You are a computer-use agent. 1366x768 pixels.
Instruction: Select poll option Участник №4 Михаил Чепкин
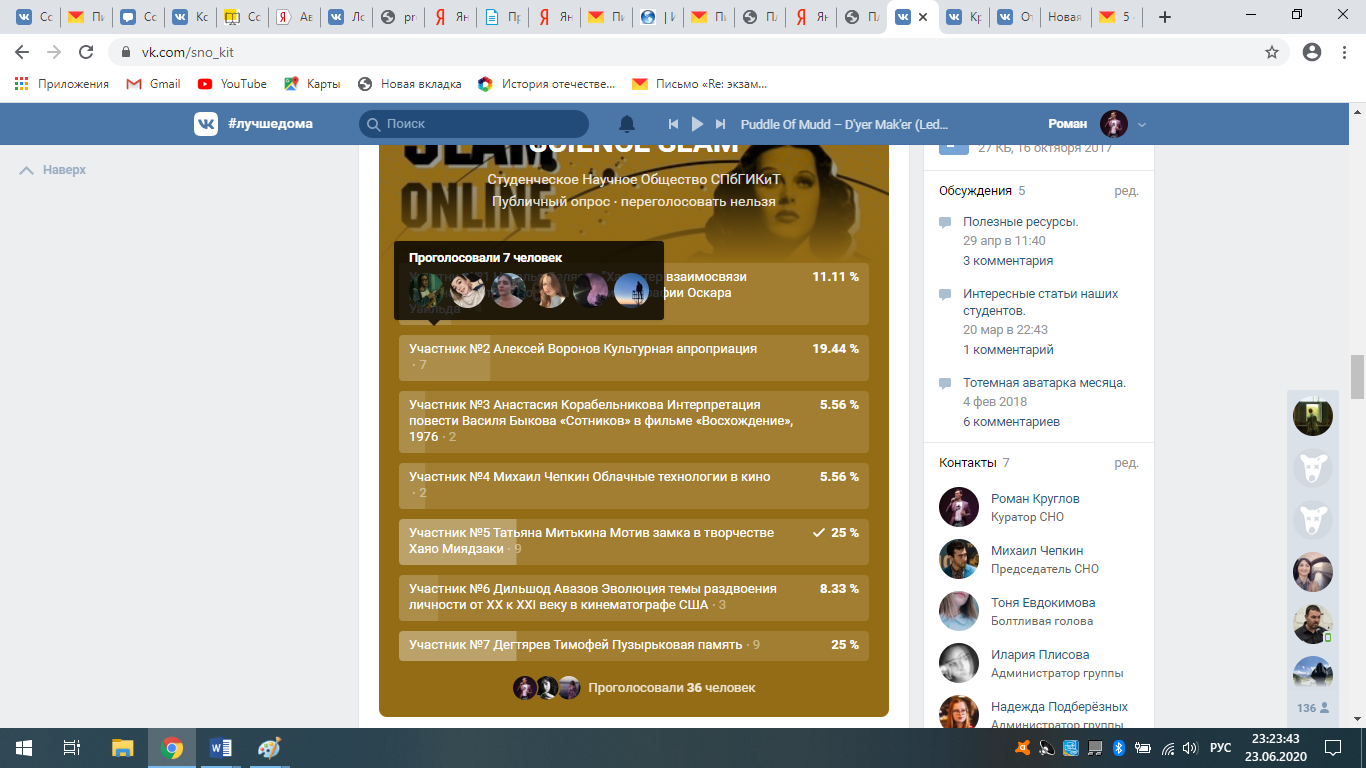(x=634, y=485)
